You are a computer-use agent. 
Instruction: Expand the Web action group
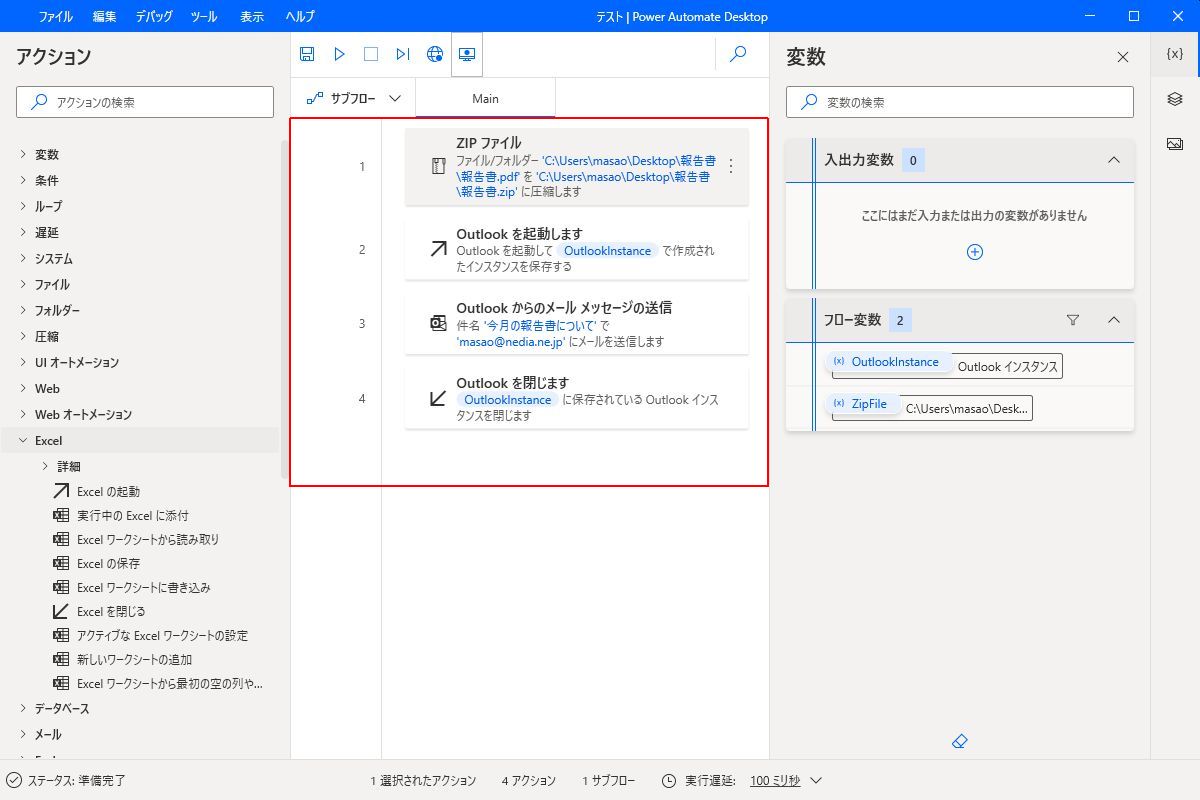pos(23,388)
